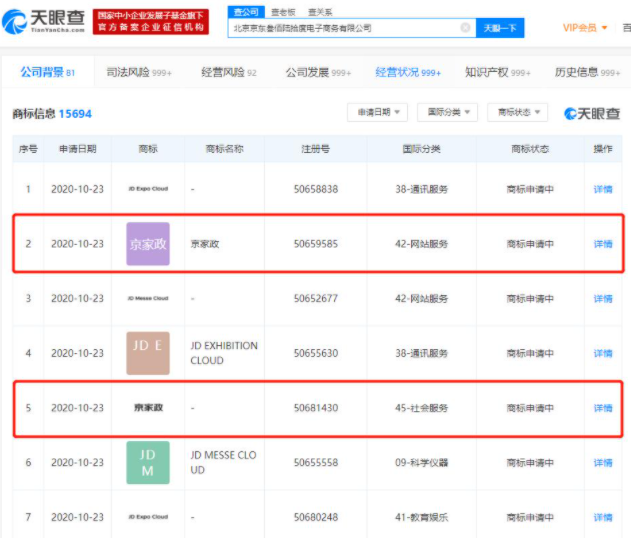Switch to the 历史信息 tab

[x=587, y=73]
